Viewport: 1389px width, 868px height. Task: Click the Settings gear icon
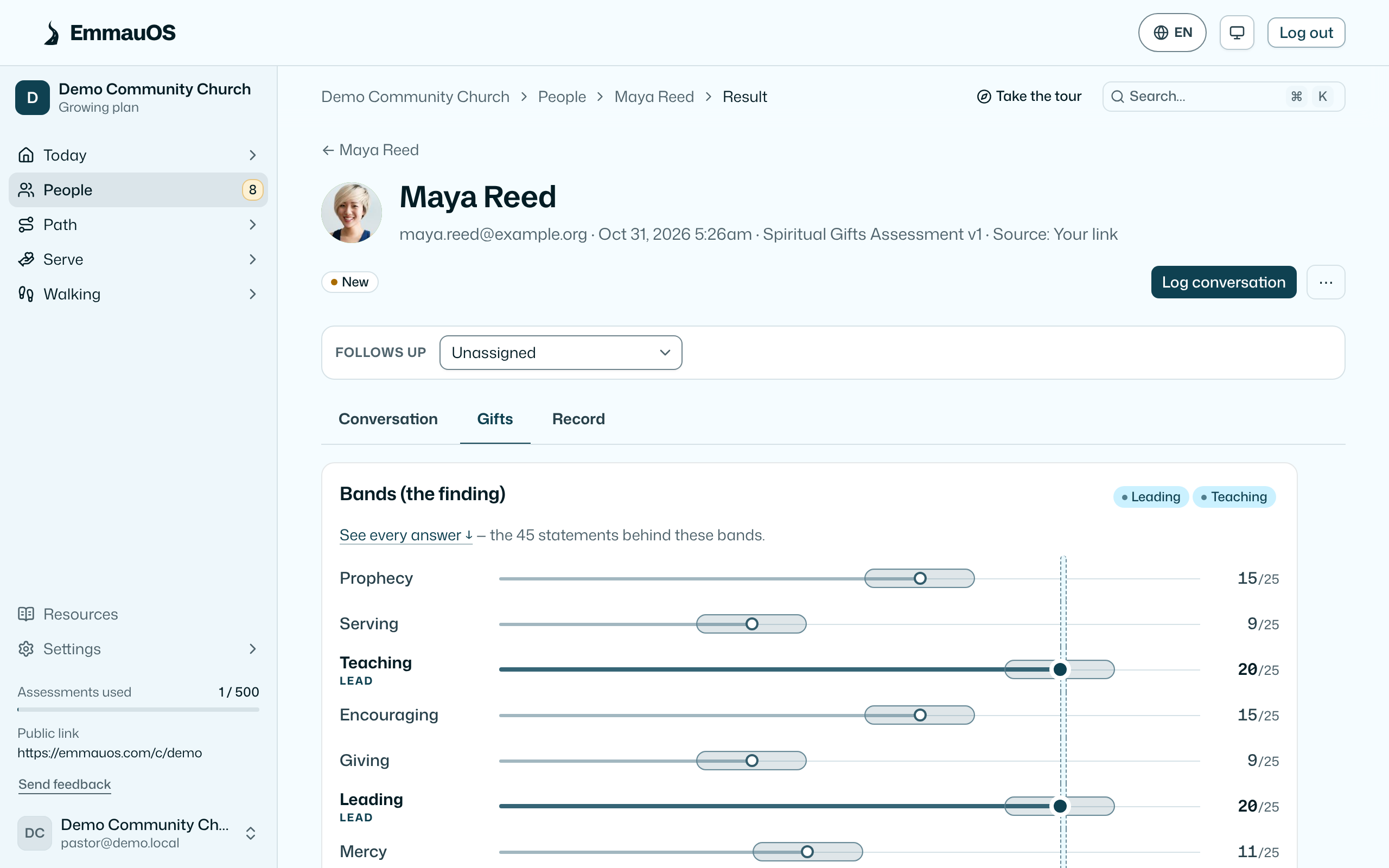click(26, 649)
